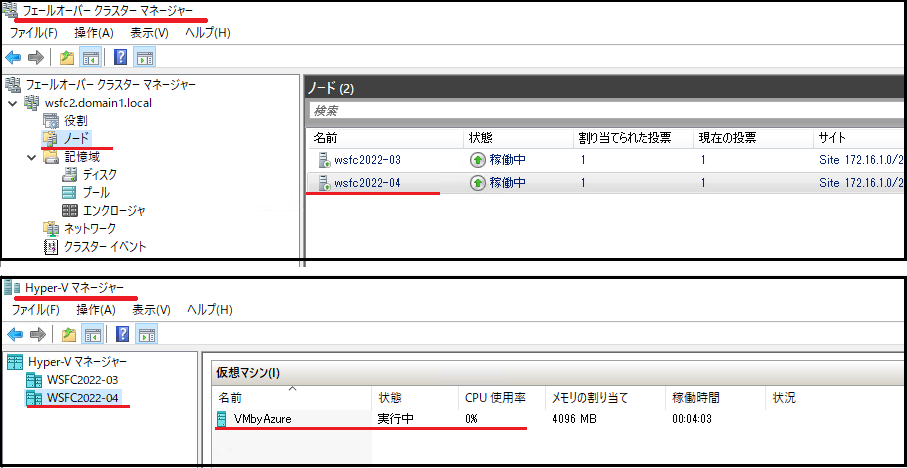Click 00:04:03 uptime value
The width and height of the screenshot is (907, 468).
point(691,419)
